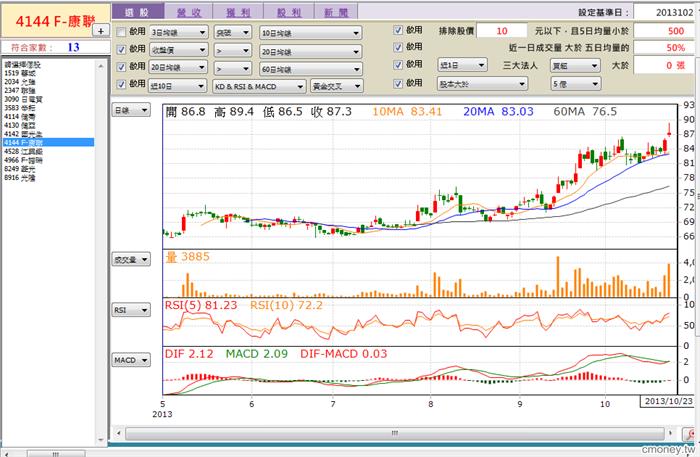Toggle the 股本大於 condition checkbox
The image size is (700, 457).
tap(398, 83)
